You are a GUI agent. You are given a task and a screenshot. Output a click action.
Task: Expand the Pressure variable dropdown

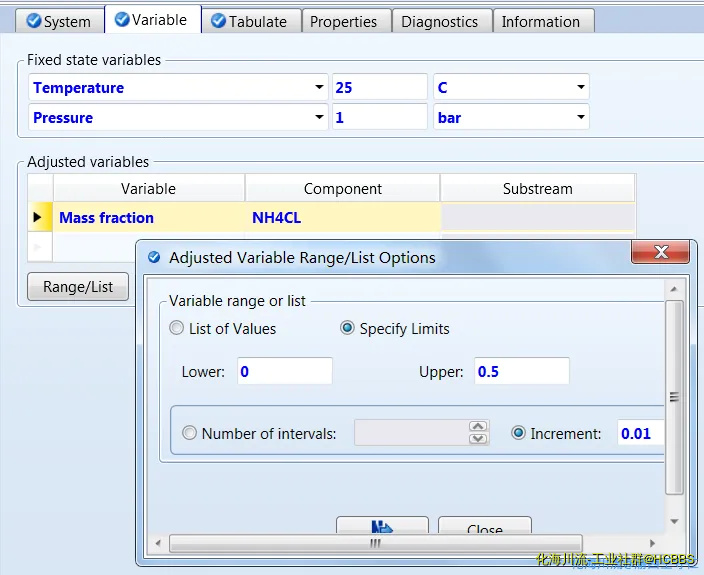pyautogui.click(x=319, y=118)
